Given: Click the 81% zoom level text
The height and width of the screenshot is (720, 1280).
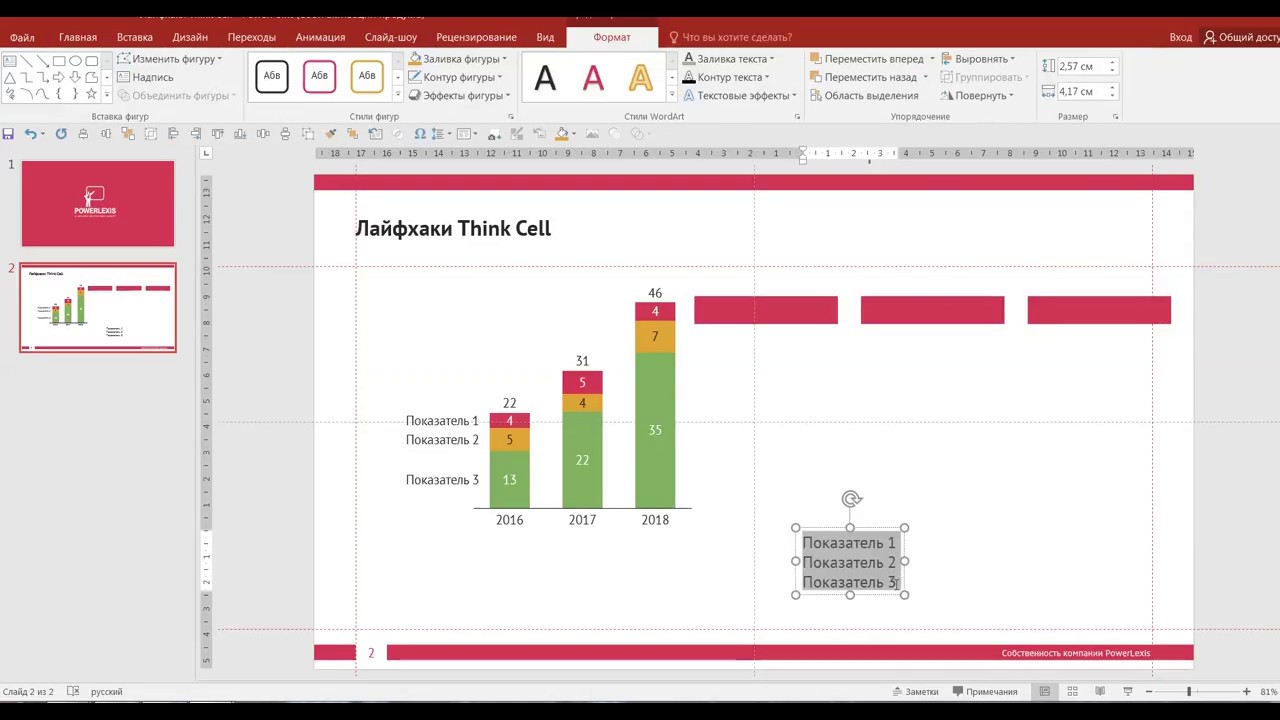Looking at the screenshot, I should click(x=1268, y=692).
